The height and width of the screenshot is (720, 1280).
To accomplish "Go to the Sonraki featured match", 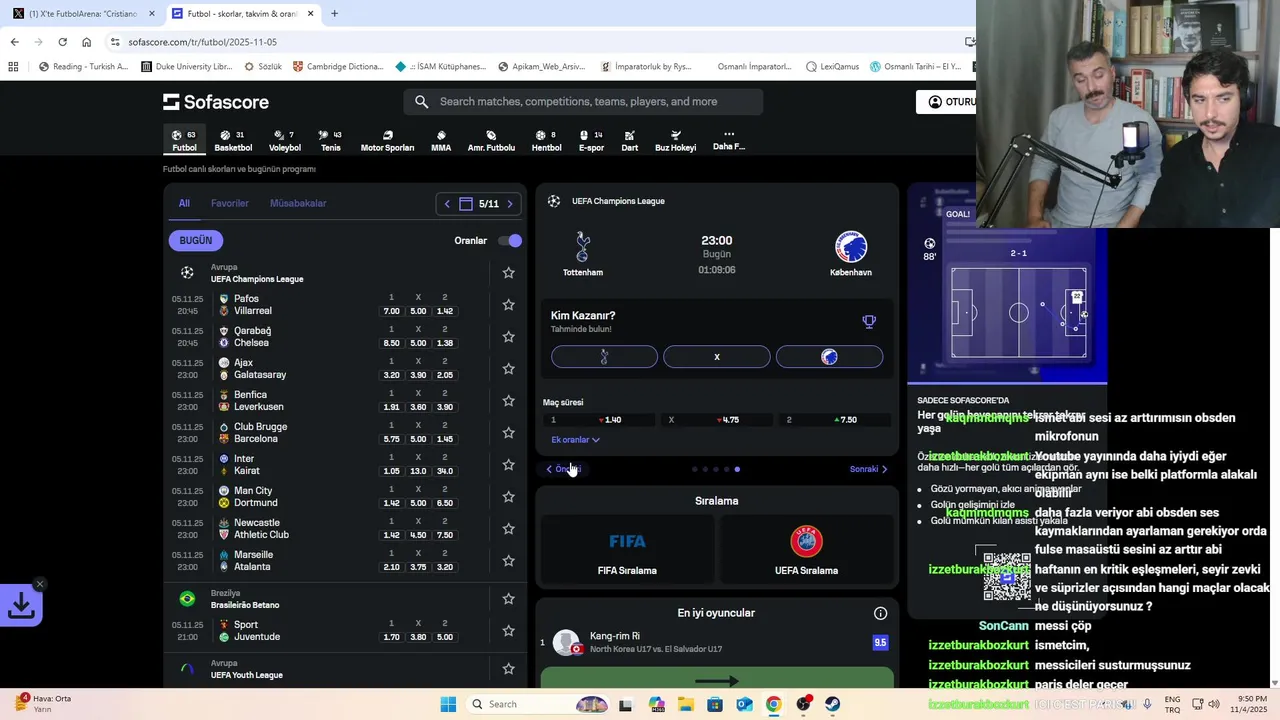I will point(869,469).
